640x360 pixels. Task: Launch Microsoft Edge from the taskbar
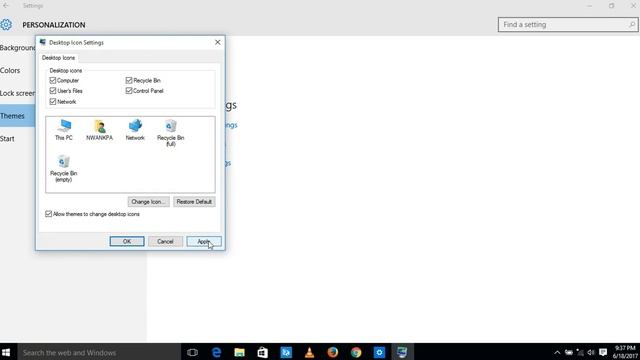coord(216,352)
